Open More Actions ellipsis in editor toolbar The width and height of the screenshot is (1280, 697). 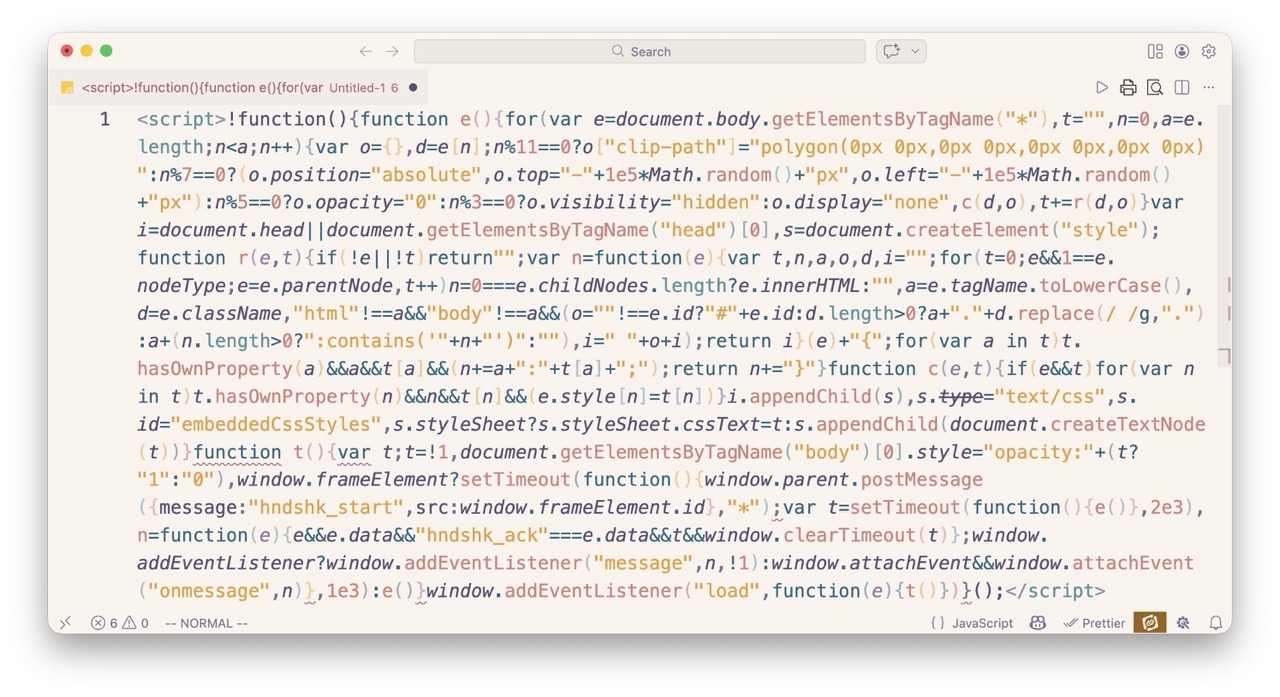1208,88
